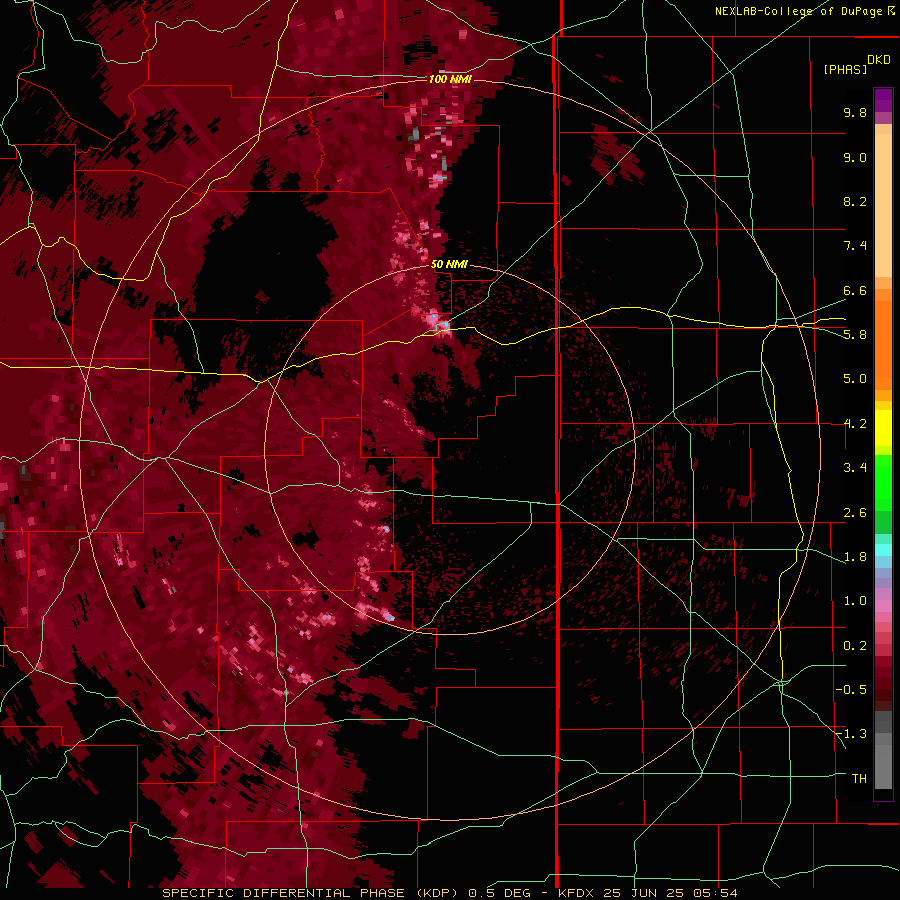
Task: Click the purple swatch atop color bar
Action: click(883, 100)
